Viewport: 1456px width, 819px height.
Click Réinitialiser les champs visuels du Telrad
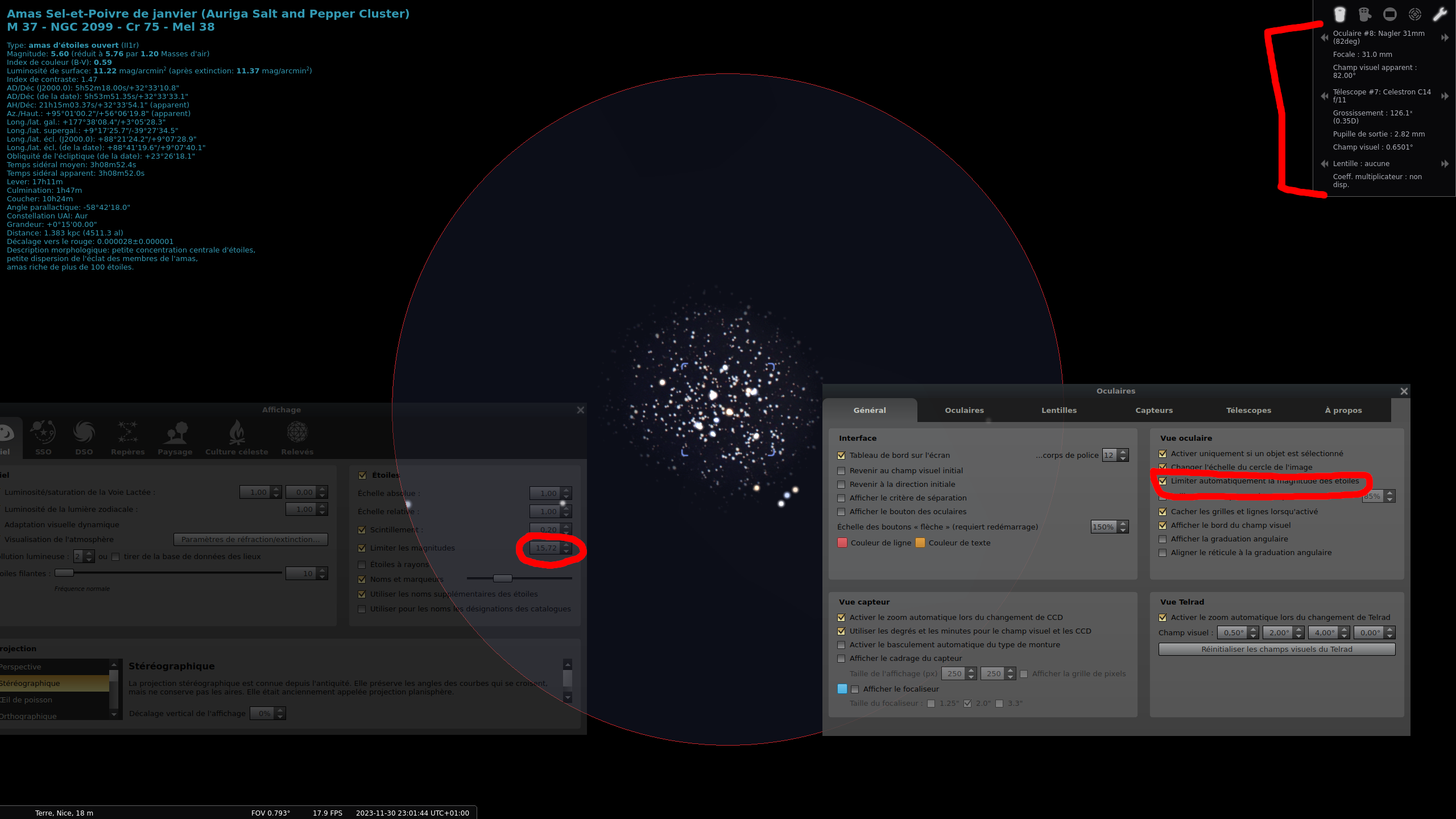1276,649
